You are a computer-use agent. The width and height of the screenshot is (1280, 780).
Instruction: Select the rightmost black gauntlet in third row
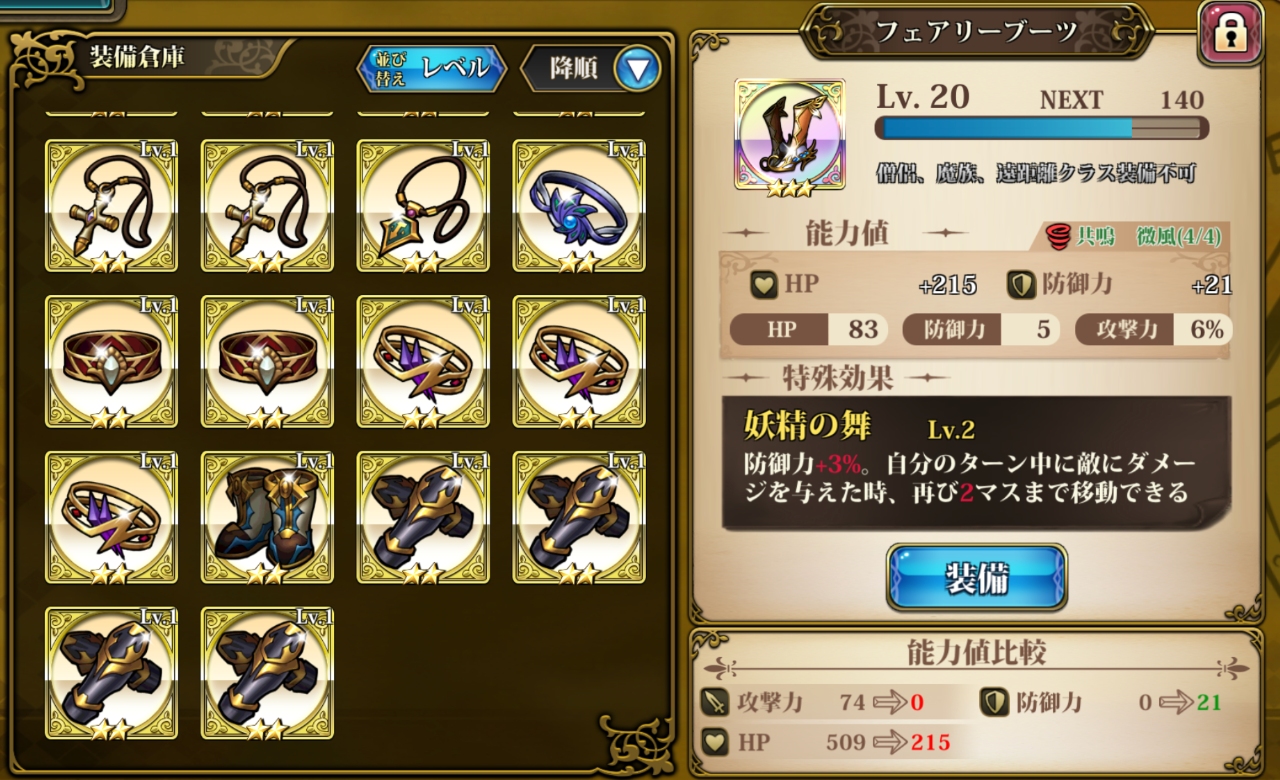point(579,518)
